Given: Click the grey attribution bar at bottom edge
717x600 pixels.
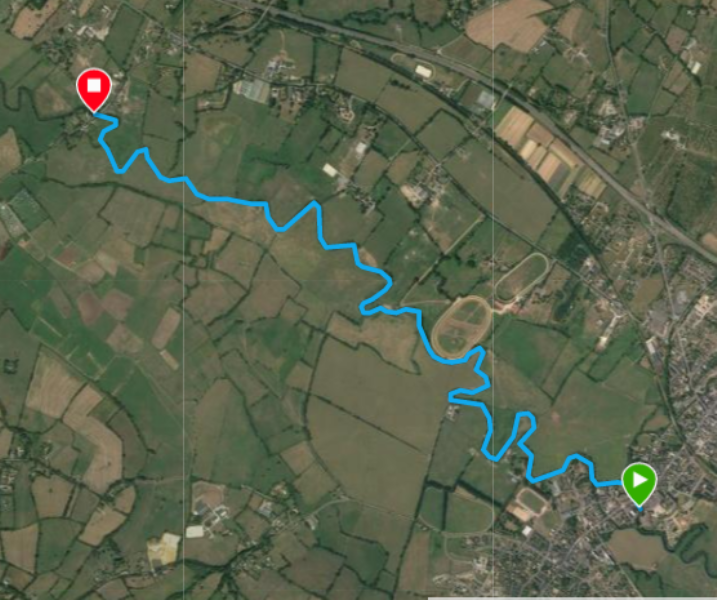Looking at the screenshot, I should pos(572,598).
